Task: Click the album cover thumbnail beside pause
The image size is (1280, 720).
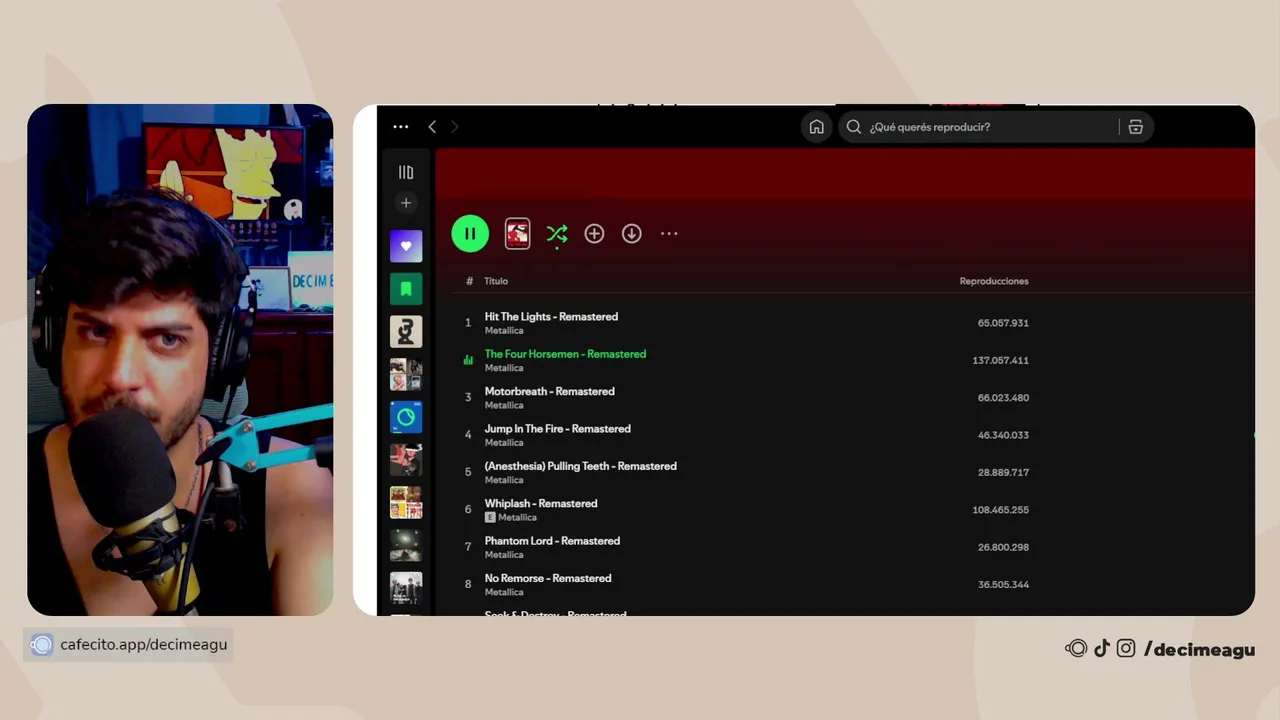Action: 517,233
